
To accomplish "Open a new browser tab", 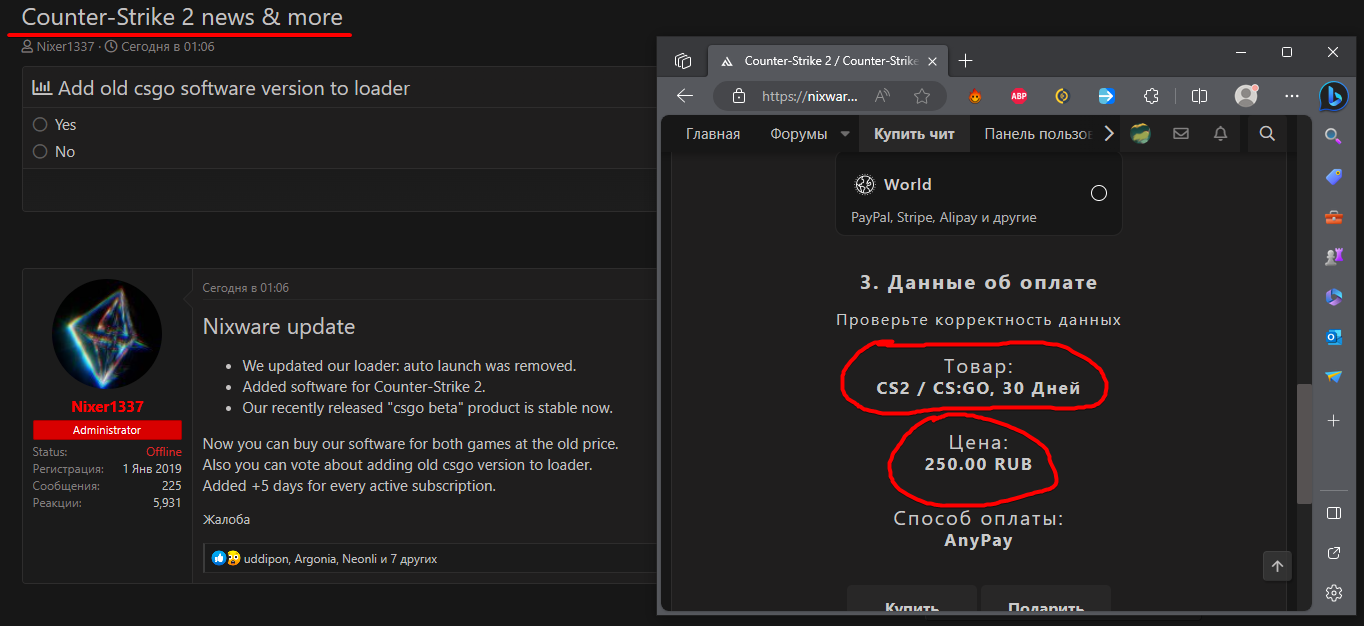I will pyautogui.click(x=965, y=61).
